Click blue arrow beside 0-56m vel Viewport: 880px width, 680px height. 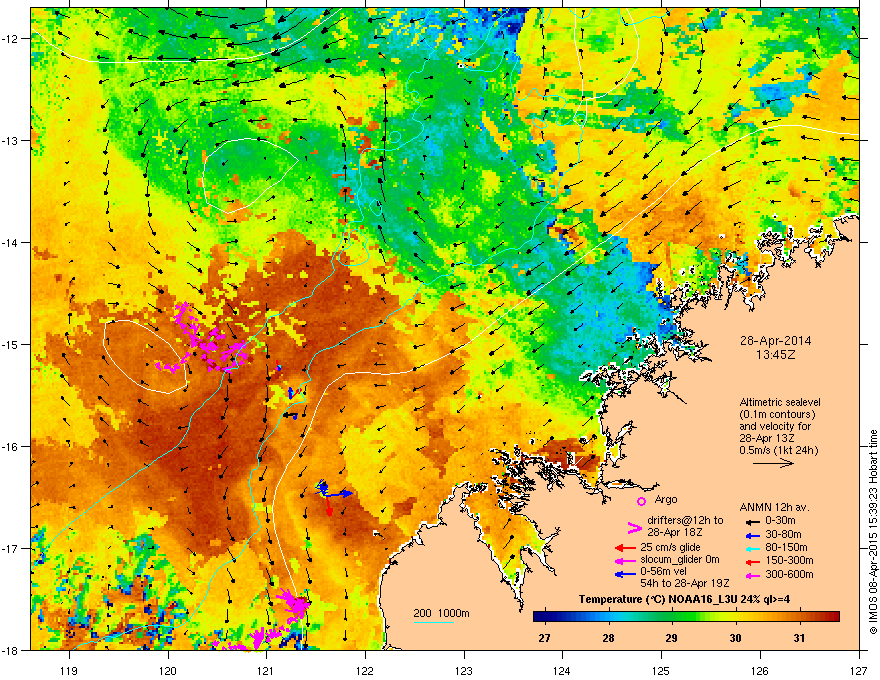click(625, 573)
